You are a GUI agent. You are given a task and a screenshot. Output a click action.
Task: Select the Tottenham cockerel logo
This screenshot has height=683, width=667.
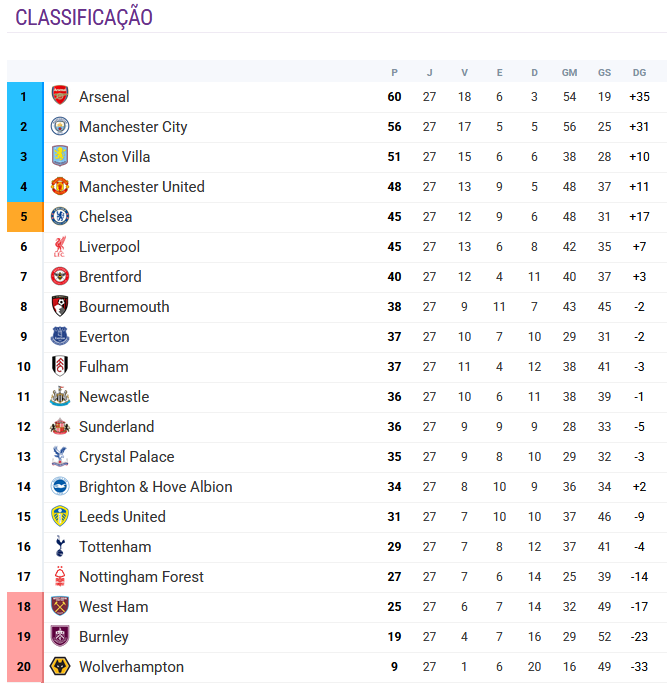coord(60,547)
